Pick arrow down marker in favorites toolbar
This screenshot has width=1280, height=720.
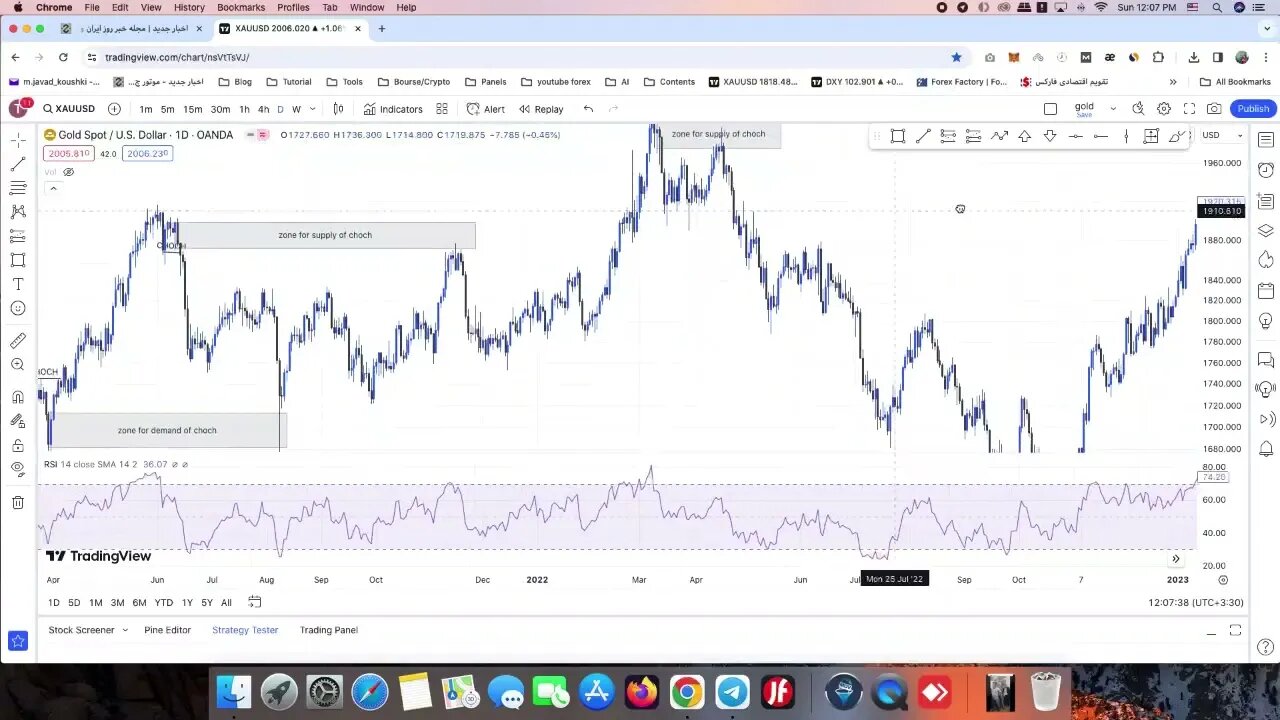coord(1050,136)
